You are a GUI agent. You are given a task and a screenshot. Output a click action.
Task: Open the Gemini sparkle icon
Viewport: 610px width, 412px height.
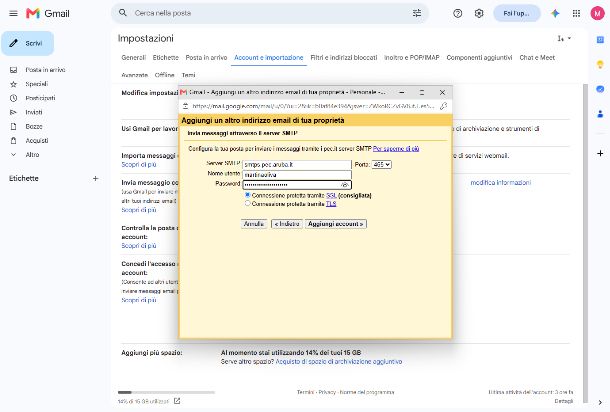[555, 13]
